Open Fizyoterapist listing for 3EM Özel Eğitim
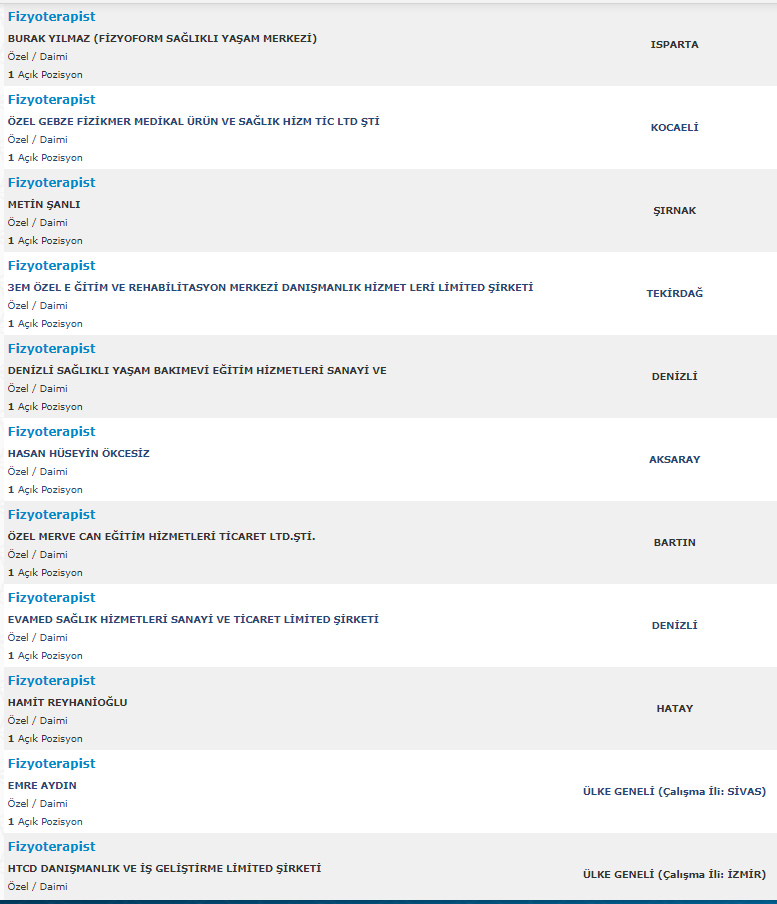777x904 pixels. [51, 266]
